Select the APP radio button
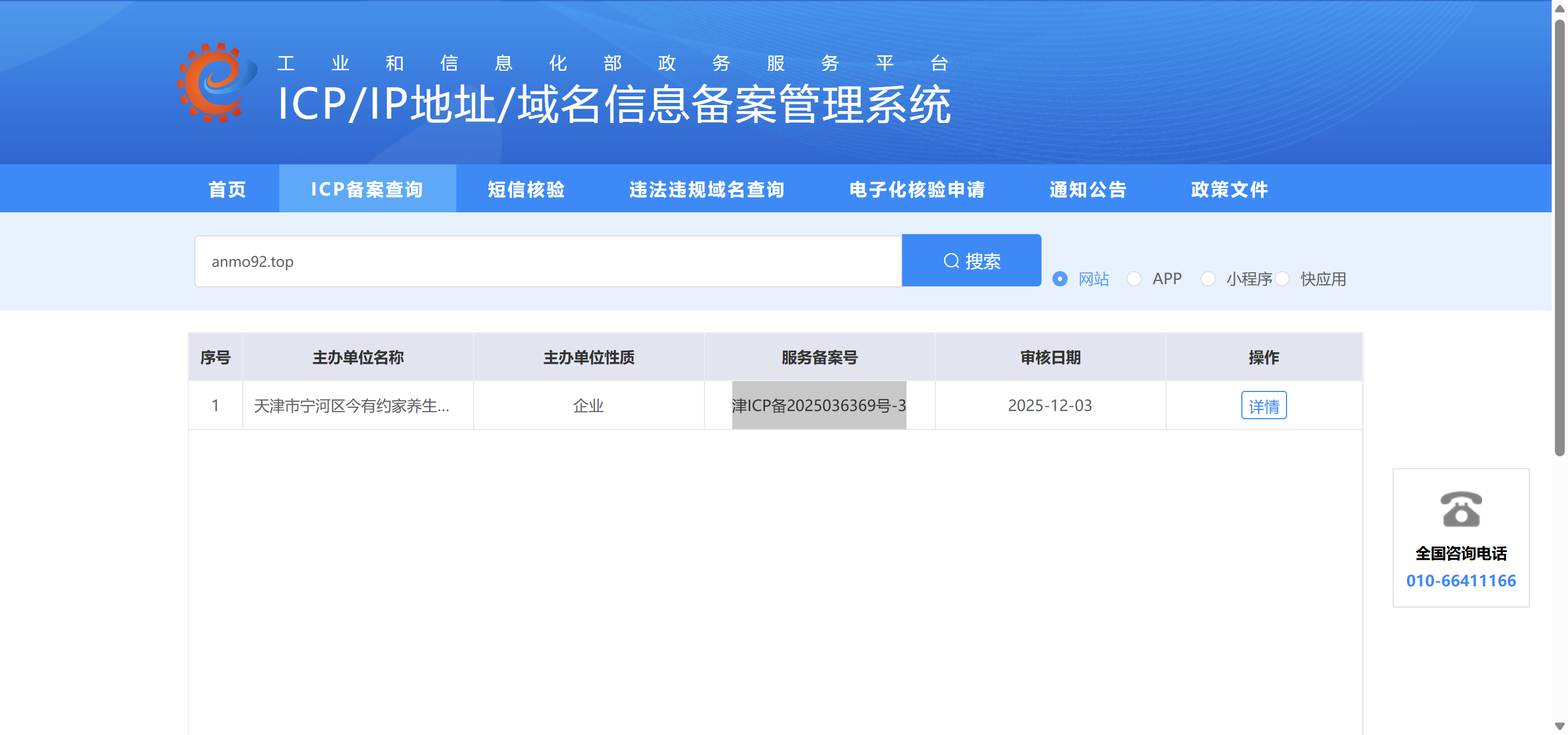This screenshot has width=1568, height=735. pyautogui.click(x=1134, y=279)
